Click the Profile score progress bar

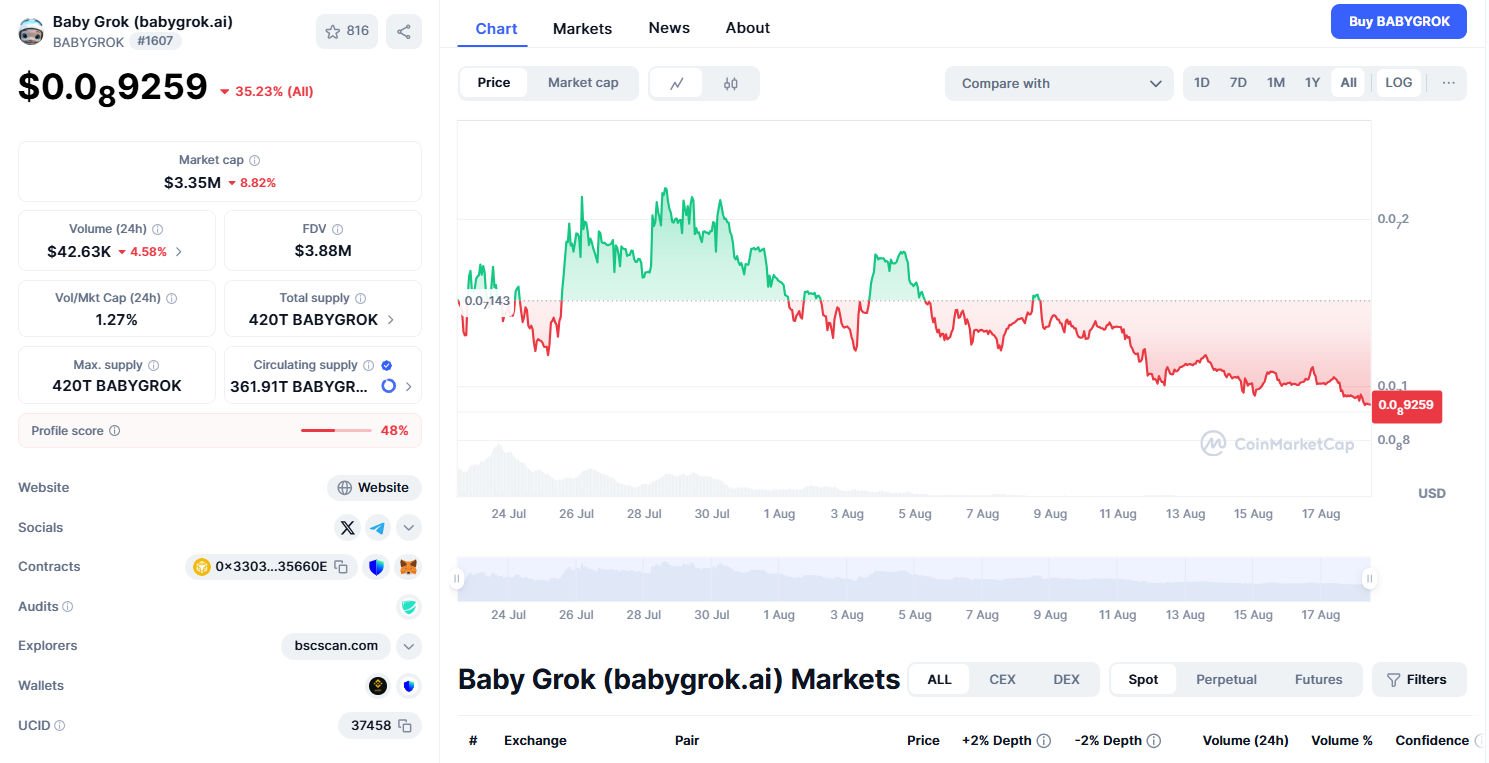pyautogui.click(x=336, y=431)
